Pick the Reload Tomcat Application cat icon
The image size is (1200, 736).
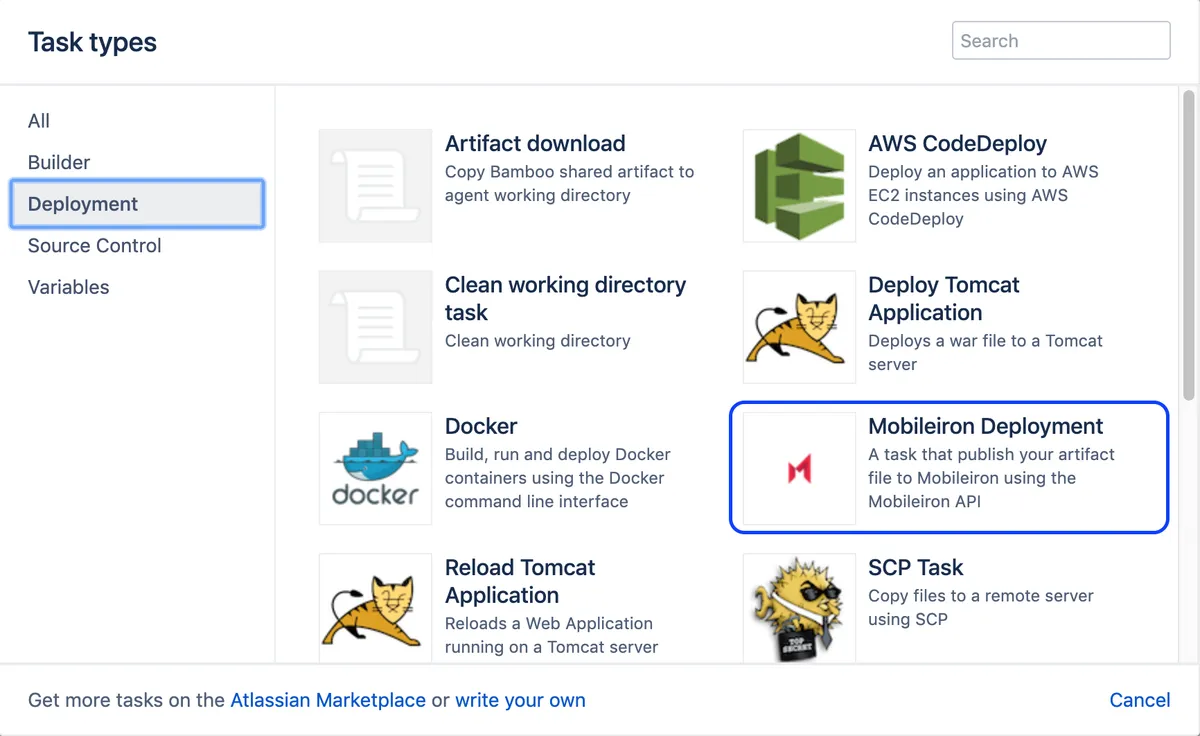pos(375,608)
